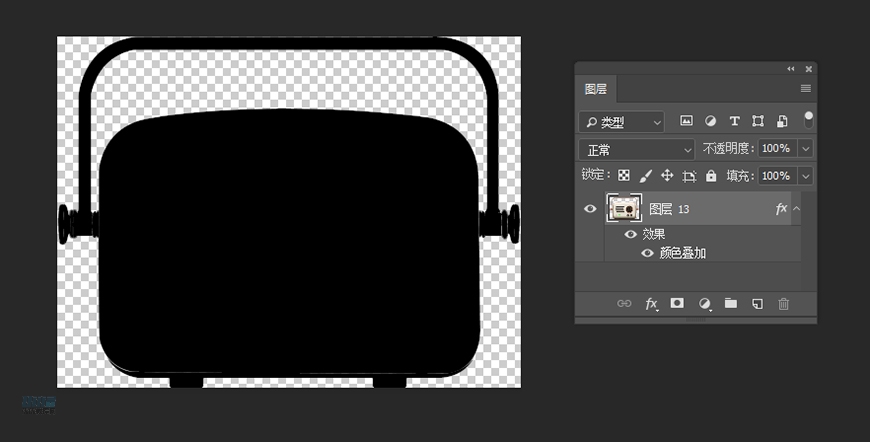Filter layers by text type icon
The height and width of the screenshot is (442, 870).
pyautogui.click(x=734, y=121)
